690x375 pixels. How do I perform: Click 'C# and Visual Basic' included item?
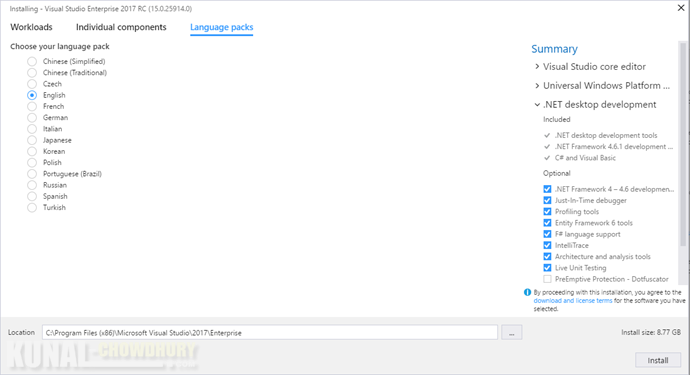point(585,158)
